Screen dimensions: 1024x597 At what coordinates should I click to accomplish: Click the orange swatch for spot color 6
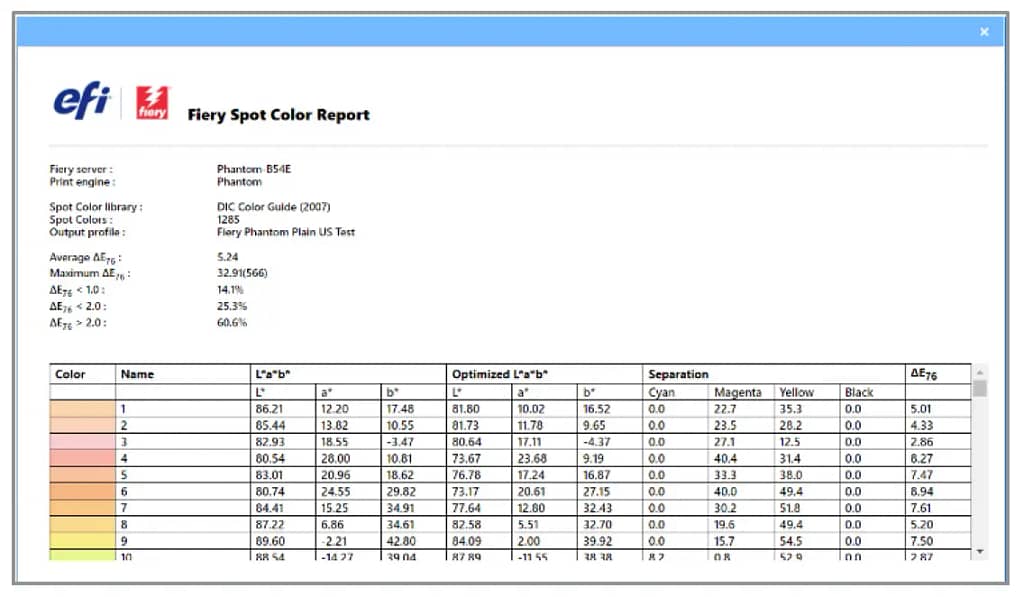pos(82,491)
